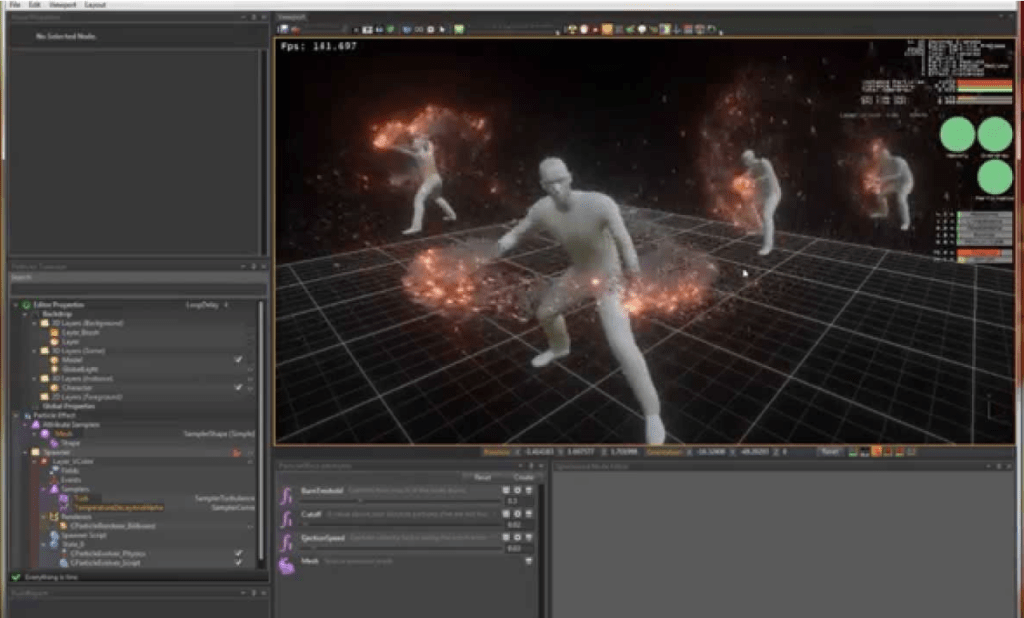
Task: Click the red icon on the Spawner row
Action: click(237, 453)
